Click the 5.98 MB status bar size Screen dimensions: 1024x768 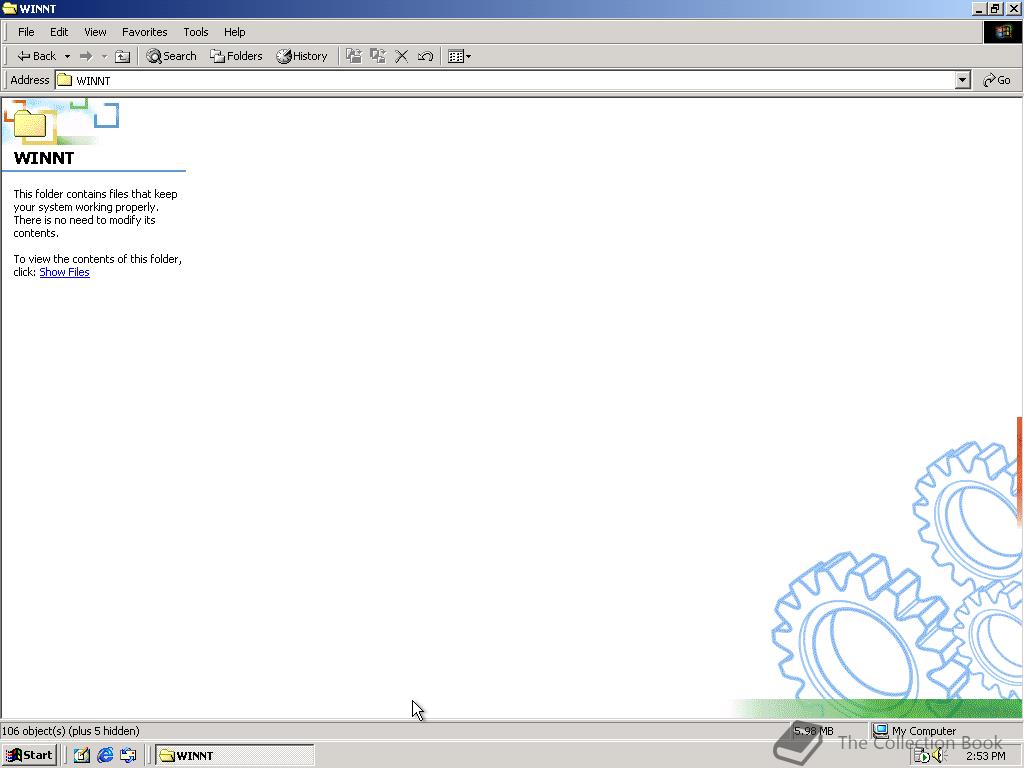(x=814, y=731)
